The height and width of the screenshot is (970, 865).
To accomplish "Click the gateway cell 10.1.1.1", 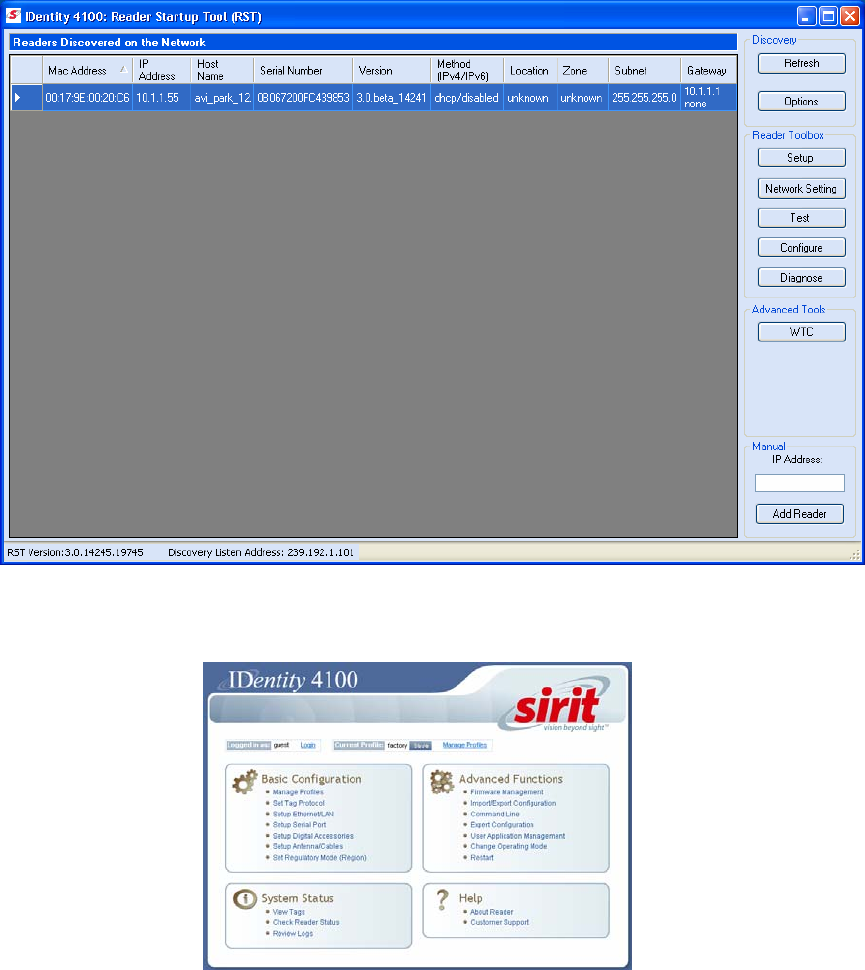I will pyautogui.click(x=708, y=98).
